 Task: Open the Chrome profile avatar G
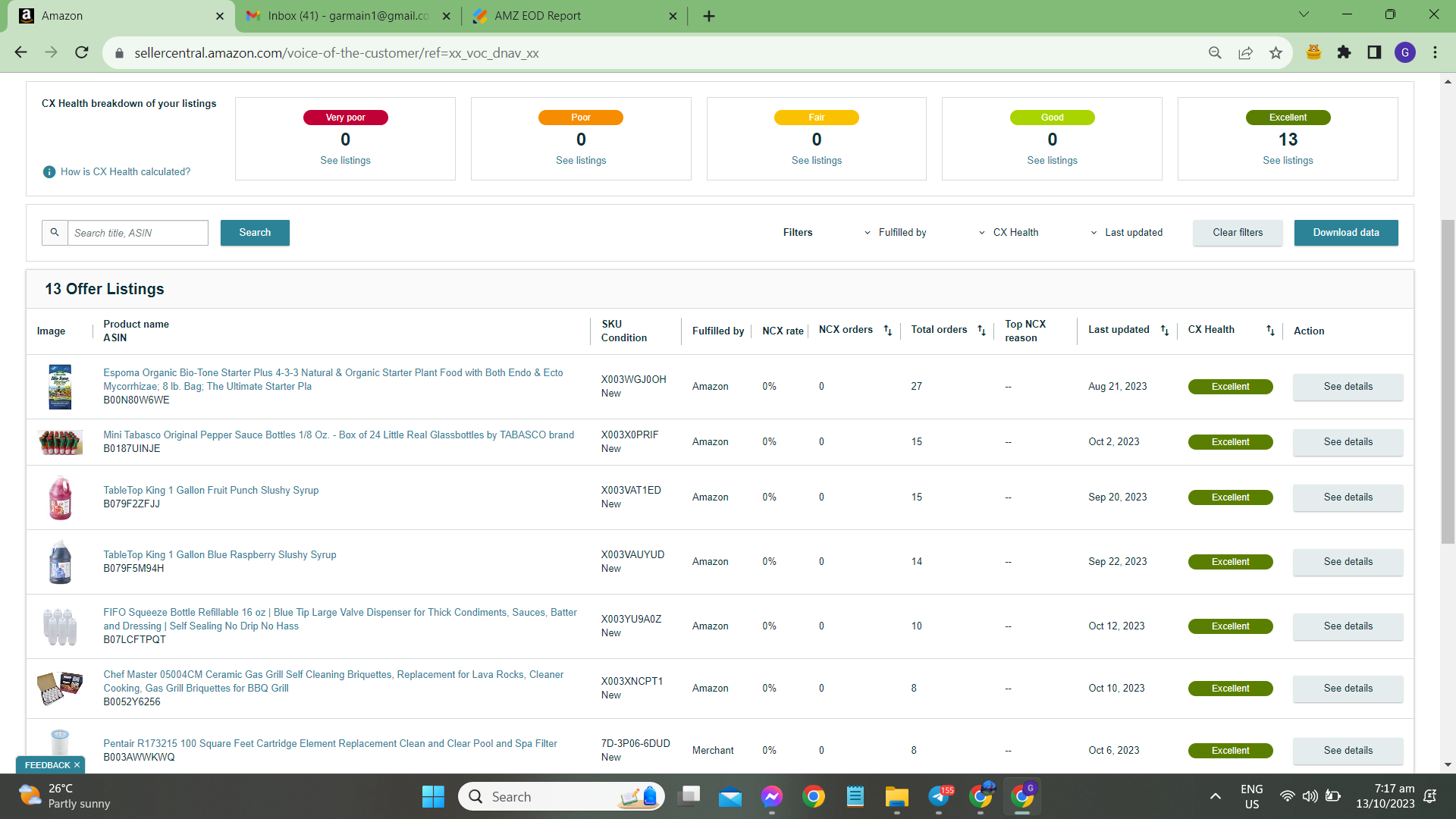(x=1405, y=52)
